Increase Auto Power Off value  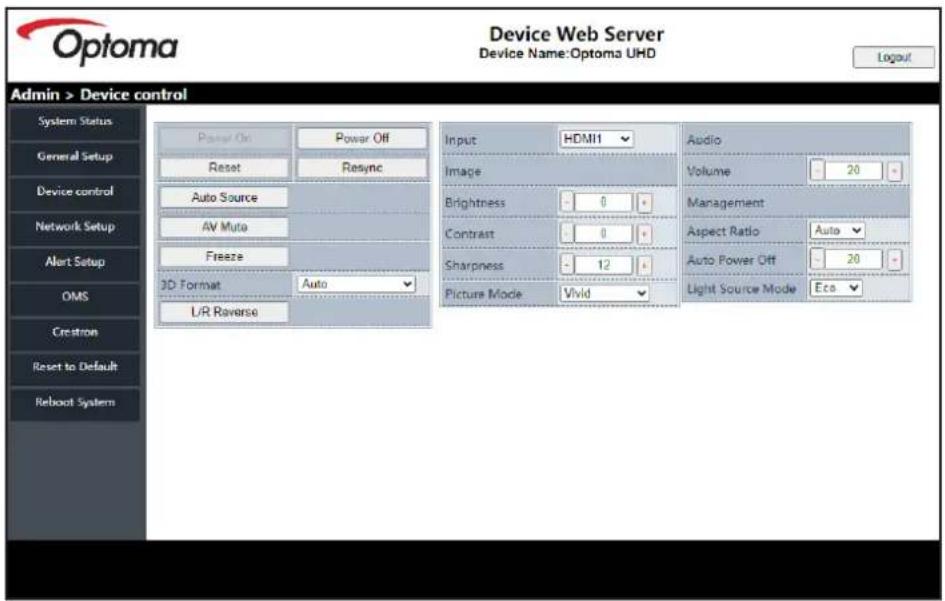click(x=894, y=260)
